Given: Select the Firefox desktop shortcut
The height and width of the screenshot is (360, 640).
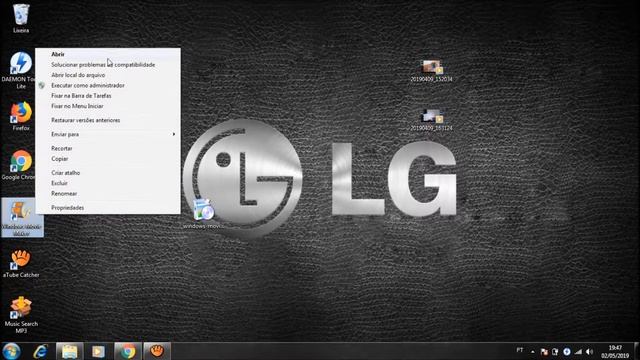Looking at the screenshot, I should coord(21,116).
